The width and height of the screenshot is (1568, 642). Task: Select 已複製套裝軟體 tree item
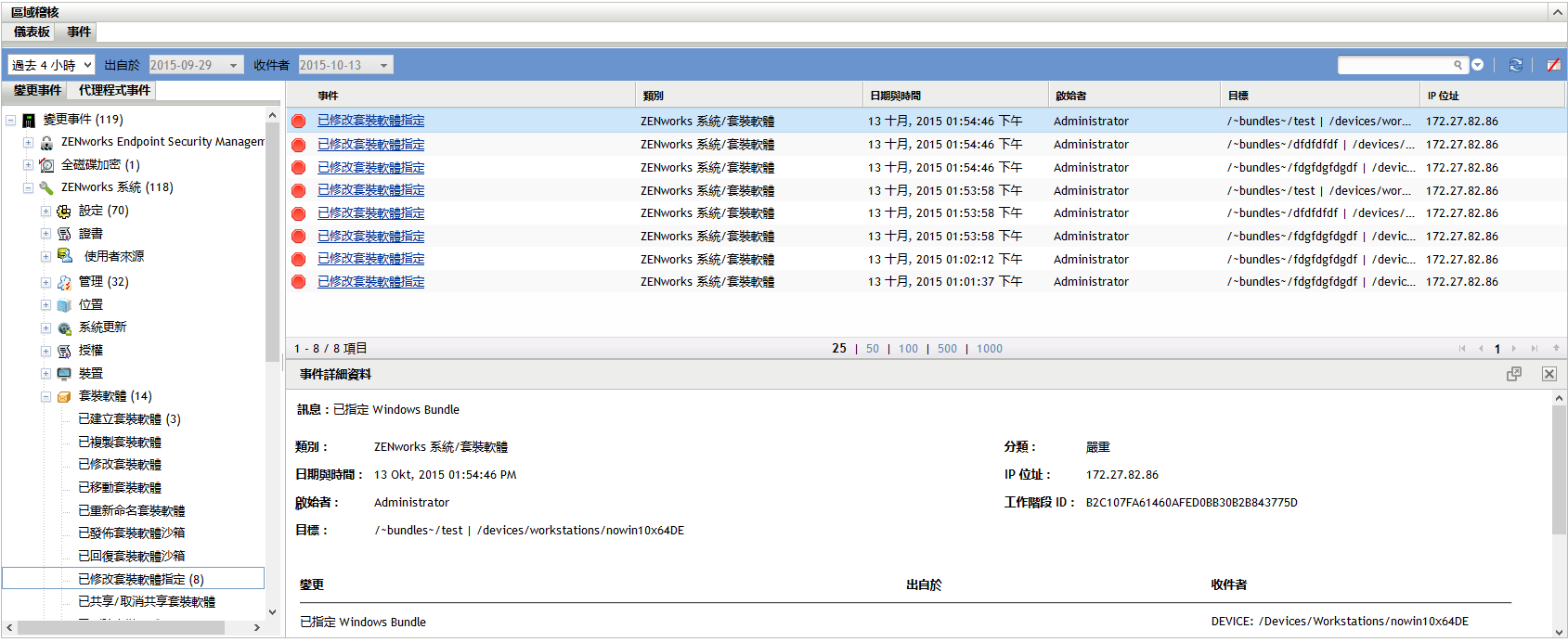120,443
